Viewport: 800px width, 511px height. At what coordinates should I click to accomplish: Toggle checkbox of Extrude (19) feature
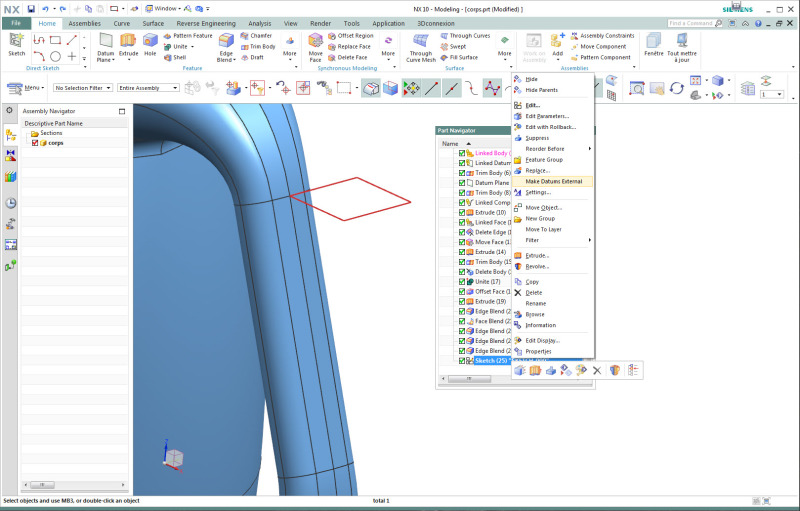click(x=462, y=301)
